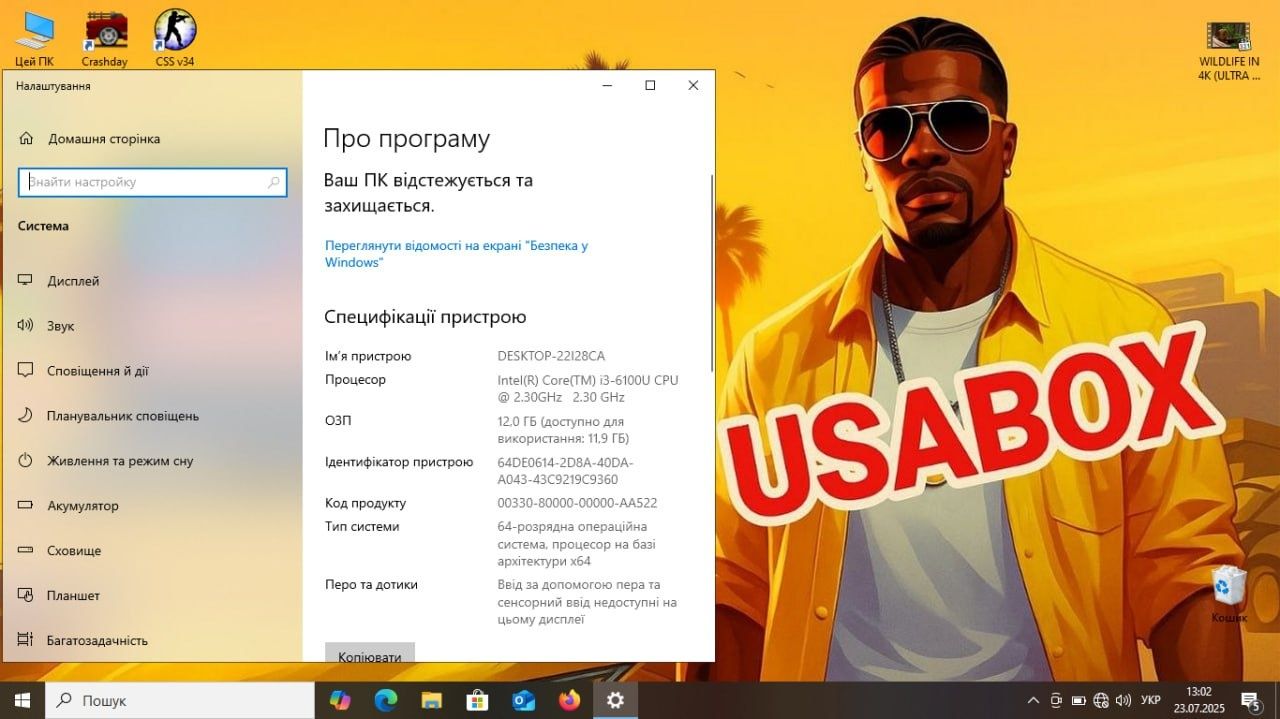Maximize the Налаштування window
The height and width of the screenshot is (719, 1280).
point(650,86)
